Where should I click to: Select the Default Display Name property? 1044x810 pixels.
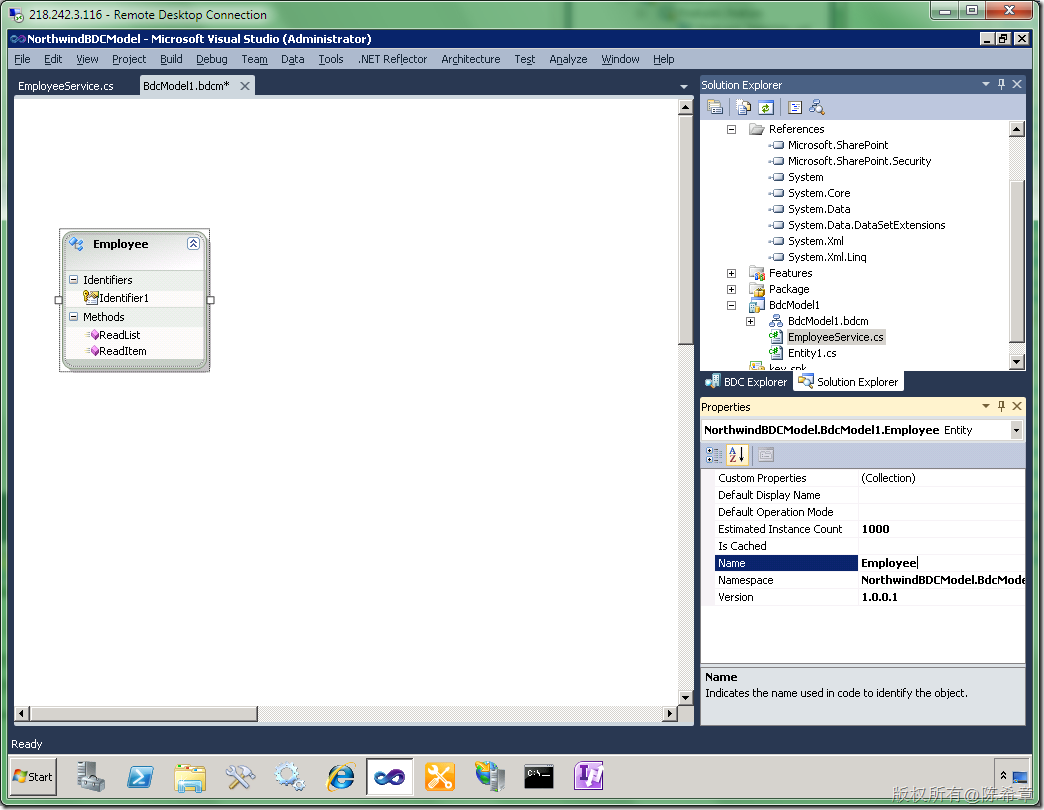pyautogui.click(x=769, y=495)
